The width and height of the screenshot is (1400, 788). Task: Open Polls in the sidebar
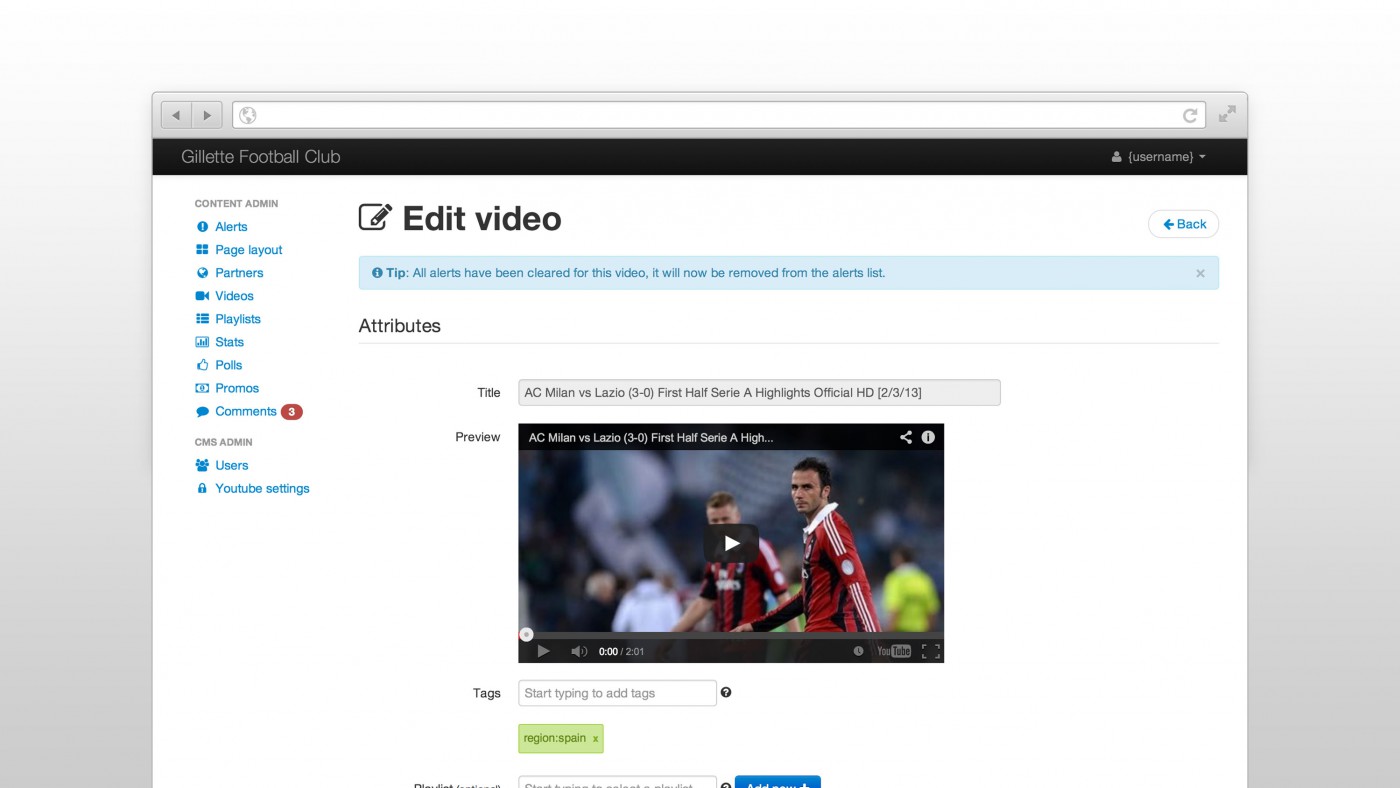[228, 365]
